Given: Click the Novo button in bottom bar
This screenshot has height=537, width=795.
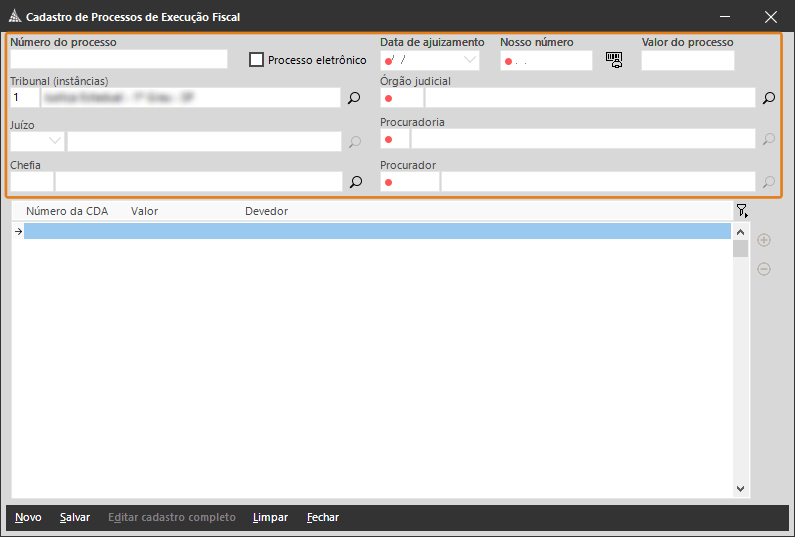Looking at the screenshot, I should tap(28, 517).
